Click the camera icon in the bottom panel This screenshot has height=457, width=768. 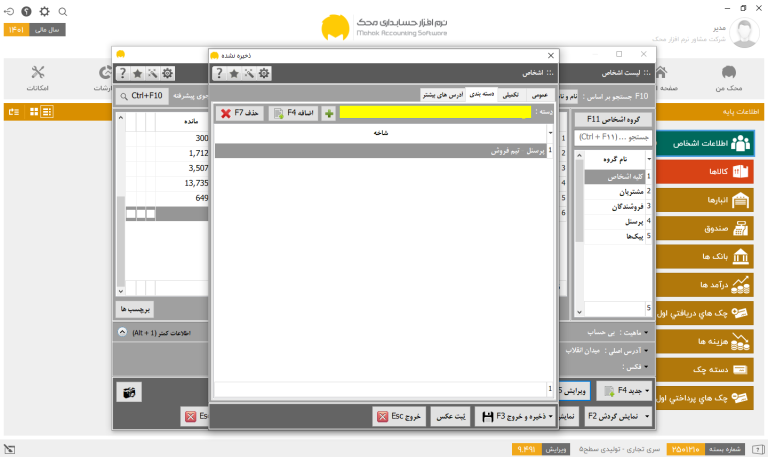pyautogui.click(x=129, y=392)
